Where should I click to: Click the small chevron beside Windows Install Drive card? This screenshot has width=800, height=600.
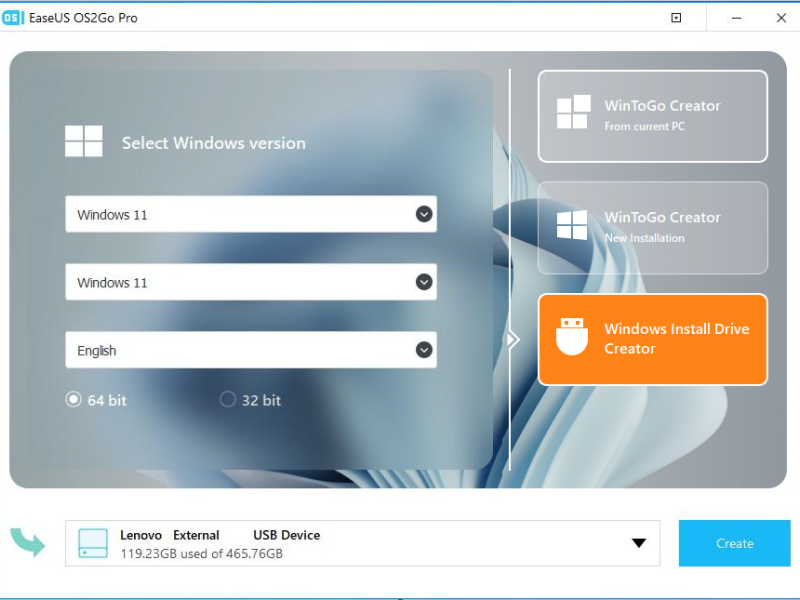(513, 339)
